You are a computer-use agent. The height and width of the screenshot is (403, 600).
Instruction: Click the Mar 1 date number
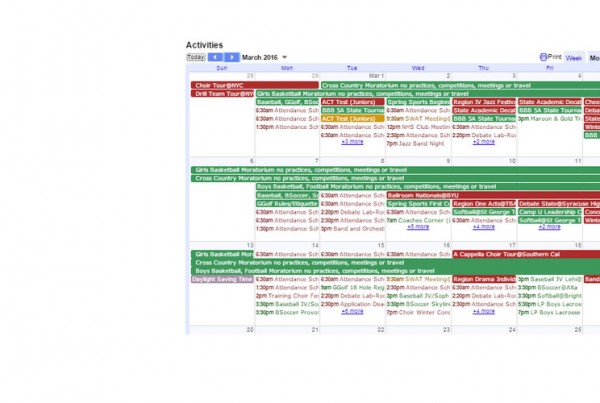pos(376,76)
